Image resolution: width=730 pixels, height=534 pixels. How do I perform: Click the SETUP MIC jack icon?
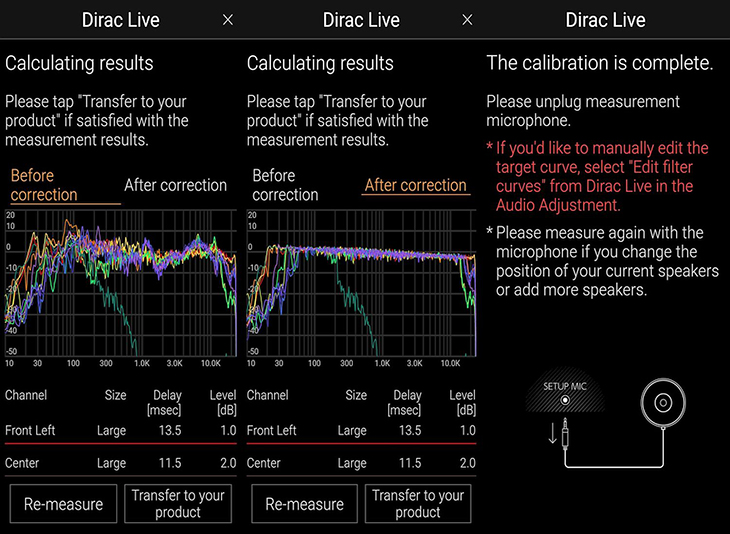point(565,399)
